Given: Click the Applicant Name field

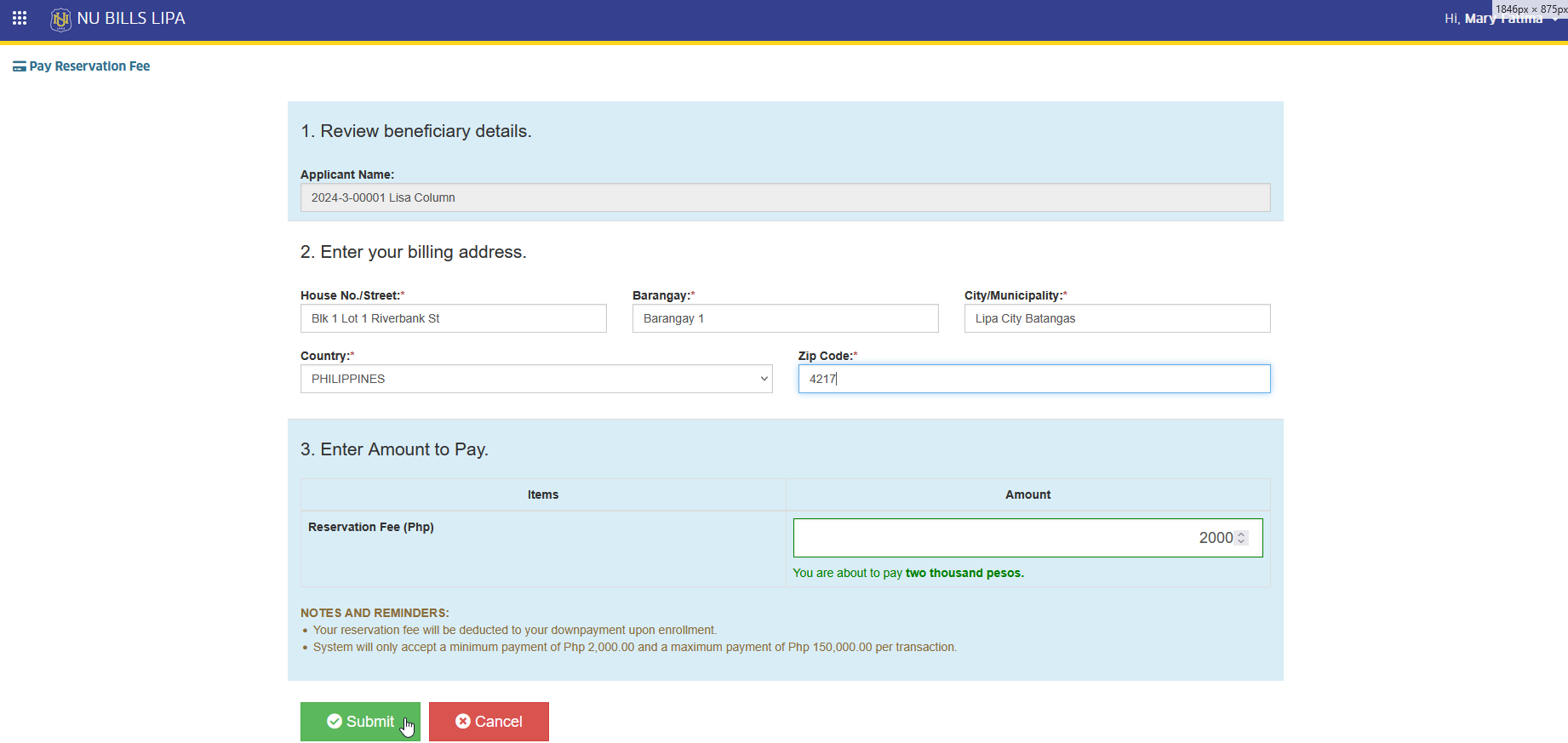Looking at the screenshot, I should tap(785, 197).
